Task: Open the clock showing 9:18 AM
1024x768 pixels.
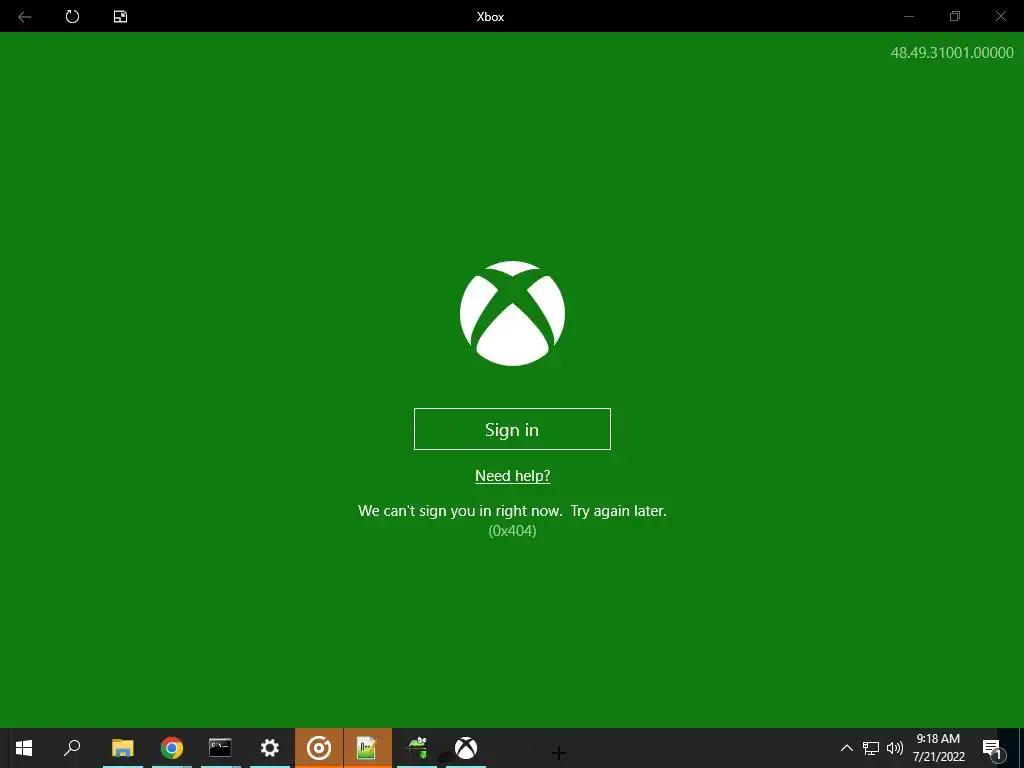Action: (938, 748)
